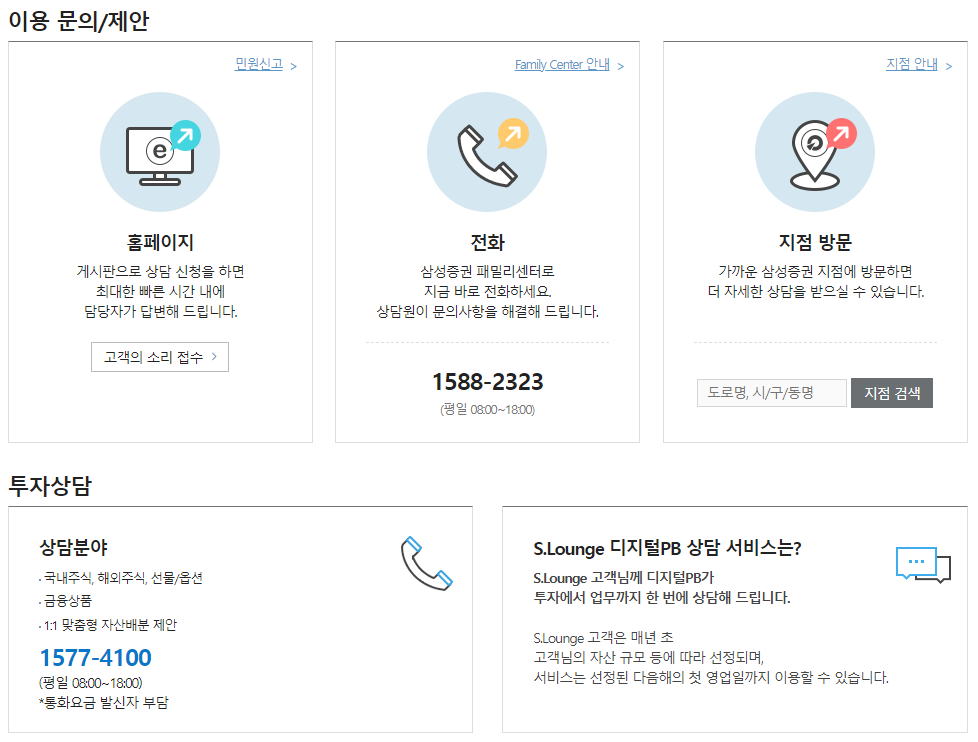978x742 pixels.
Task: Click the arrow next to 지점 안내
Action: point(949,66)
